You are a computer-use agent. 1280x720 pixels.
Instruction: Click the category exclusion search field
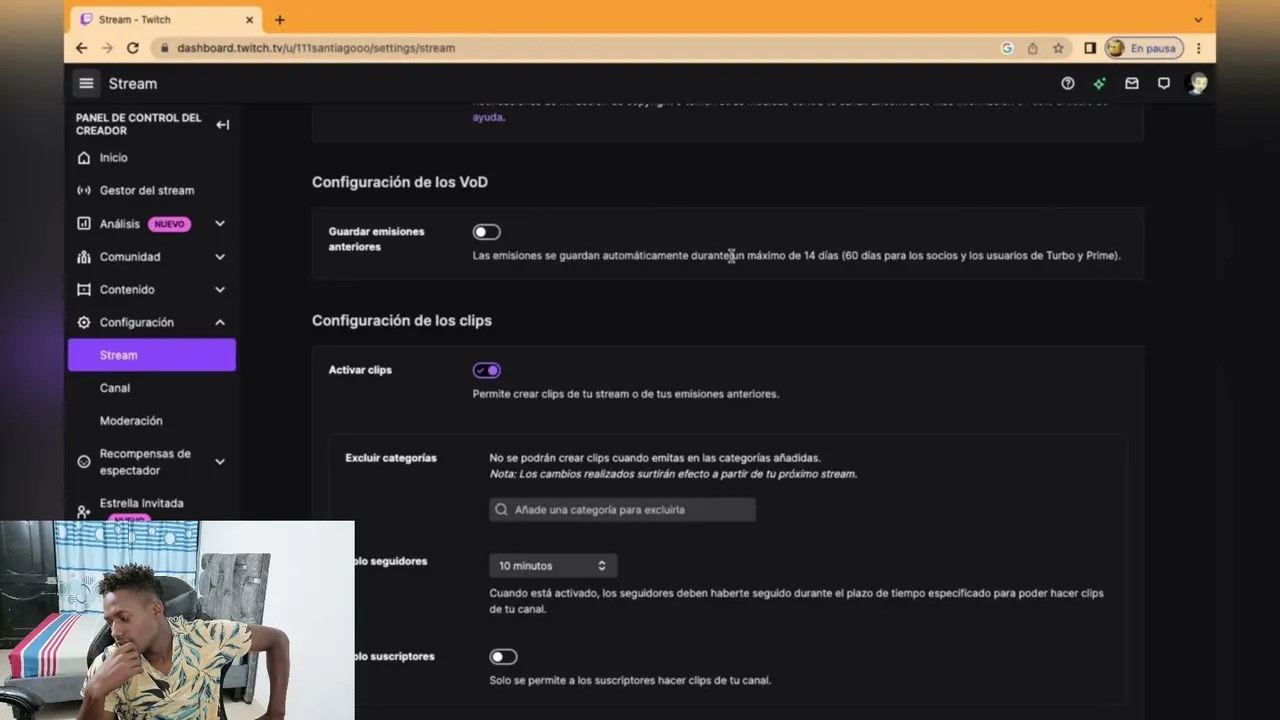tap(622, 510)
